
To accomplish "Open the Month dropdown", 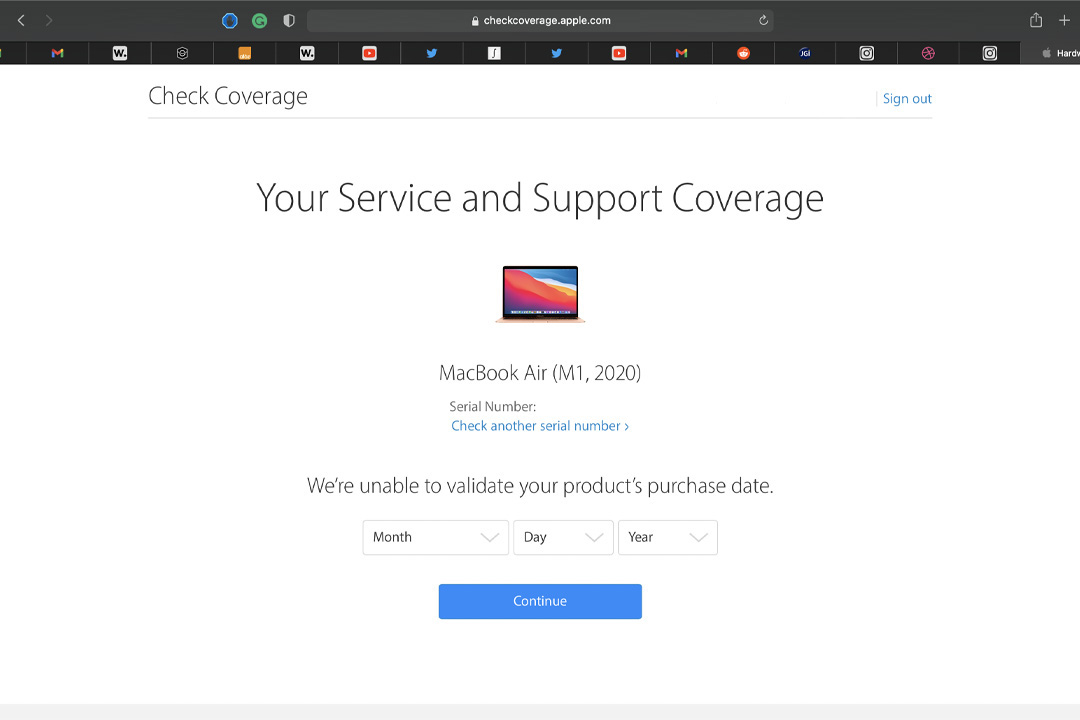I will pos(435,537).
